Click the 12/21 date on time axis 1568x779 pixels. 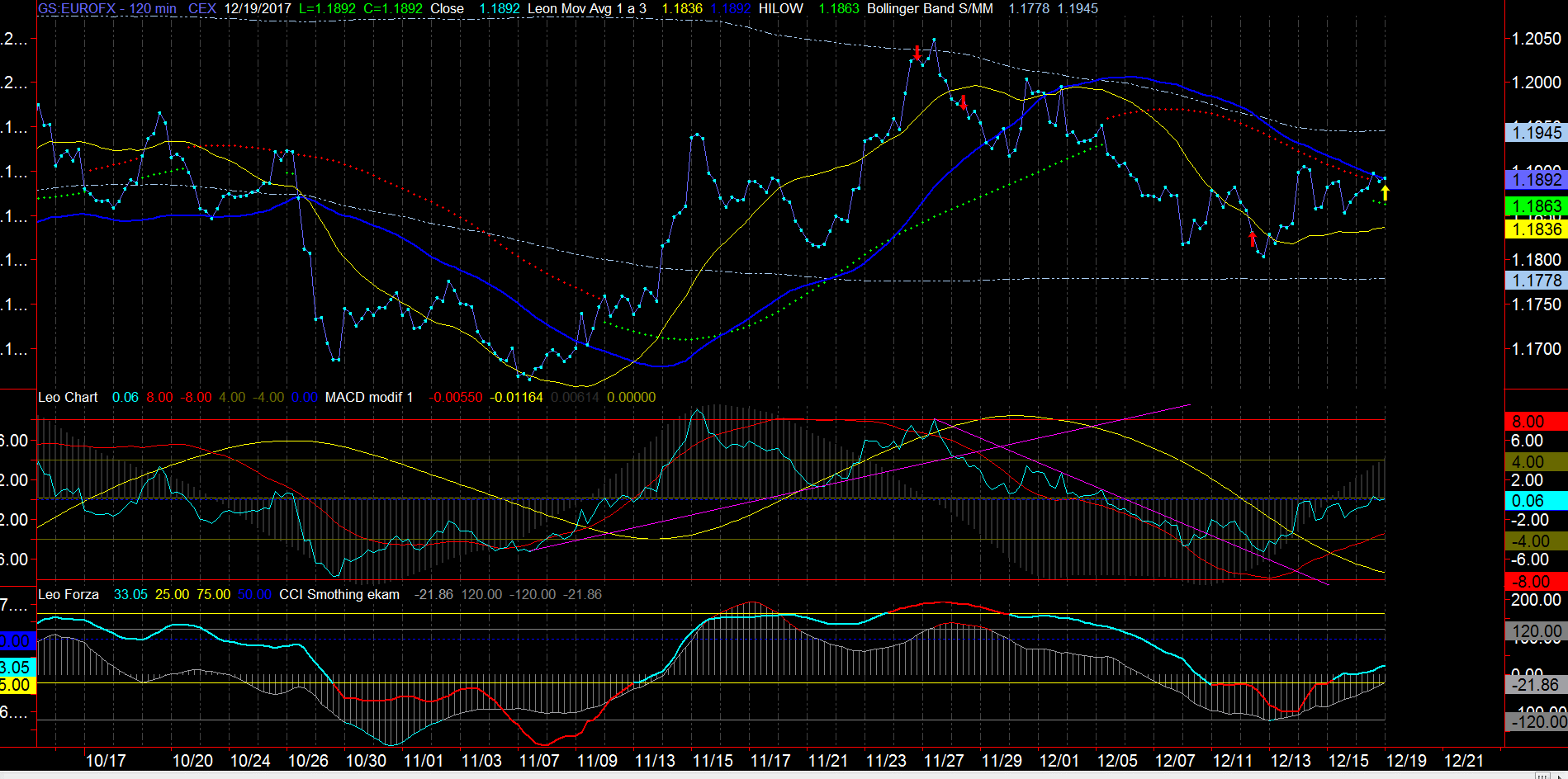click(x=1464, y=761)
